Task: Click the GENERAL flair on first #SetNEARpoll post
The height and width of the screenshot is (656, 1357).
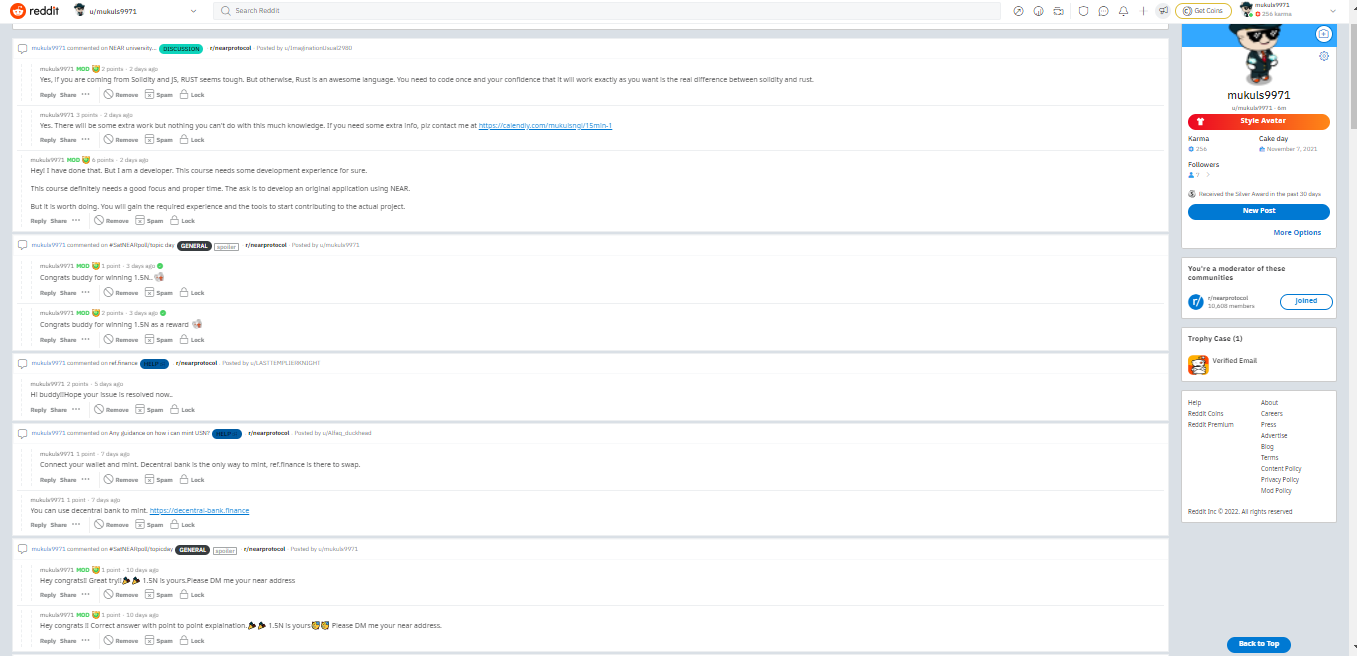Action: click(x=194, y=245)
